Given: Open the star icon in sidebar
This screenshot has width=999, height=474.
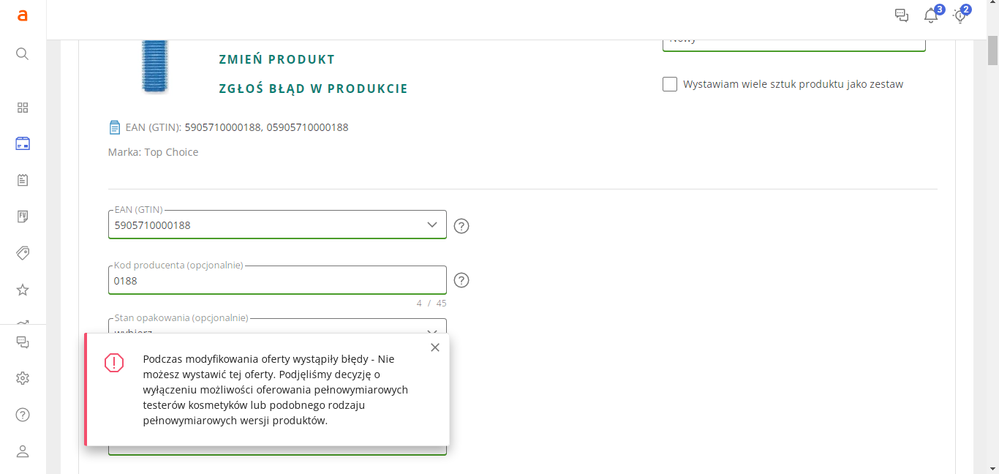Looking at the screenshot, I should tap(22, 289).
